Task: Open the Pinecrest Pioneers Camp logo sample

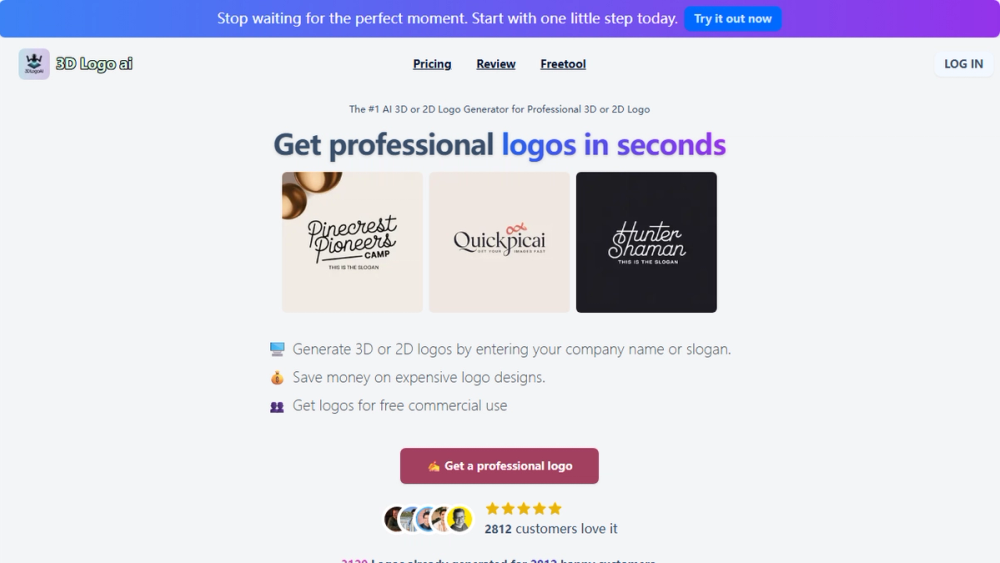Action: click(x=352, y=242)
